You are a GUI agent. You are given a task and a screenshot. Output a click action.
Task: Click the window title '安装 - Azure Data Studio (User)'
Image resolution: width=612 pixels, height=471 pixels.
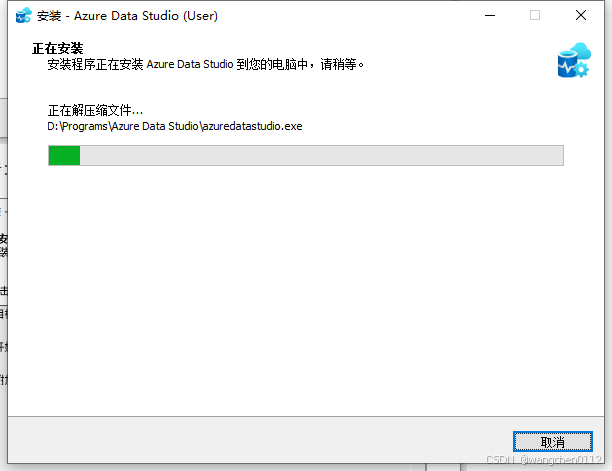[127, 16]
